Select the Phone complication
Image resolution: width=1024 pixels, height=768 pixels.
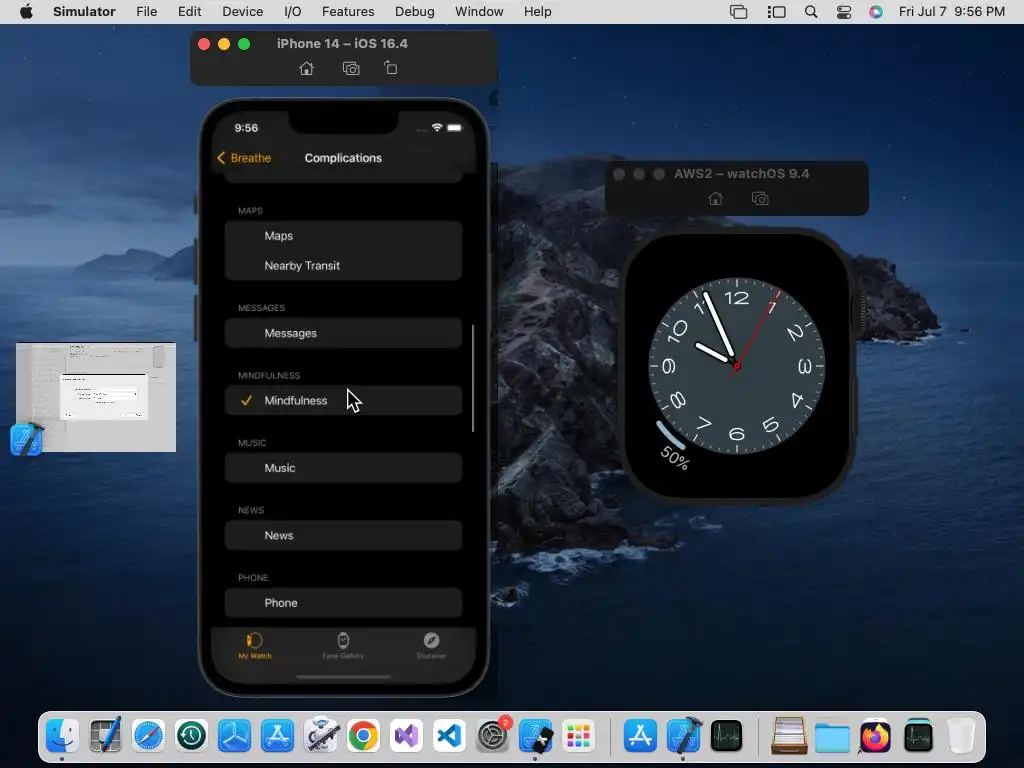click(x=344, y=603)
